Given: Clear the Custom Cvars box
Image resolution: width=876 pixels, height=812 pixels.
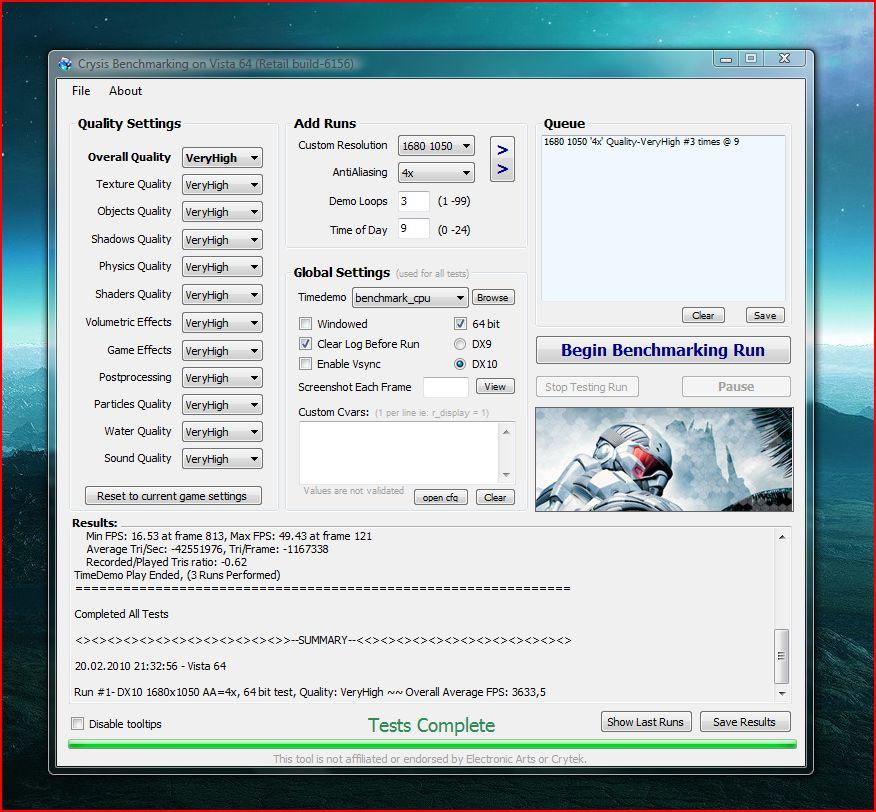Looking at the screenshot, I should click(x=495, y=497).
